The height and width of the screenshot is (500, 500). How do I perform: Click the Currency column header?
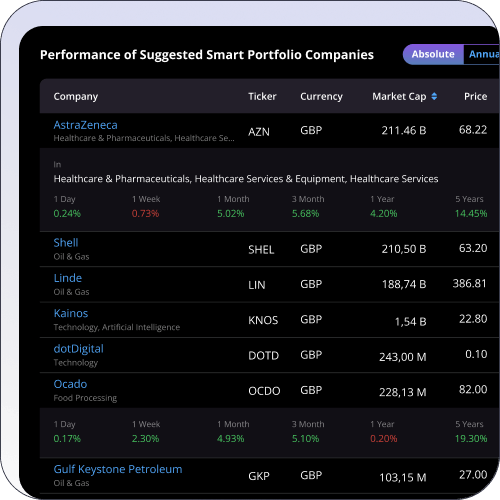[x=321, y=97]
